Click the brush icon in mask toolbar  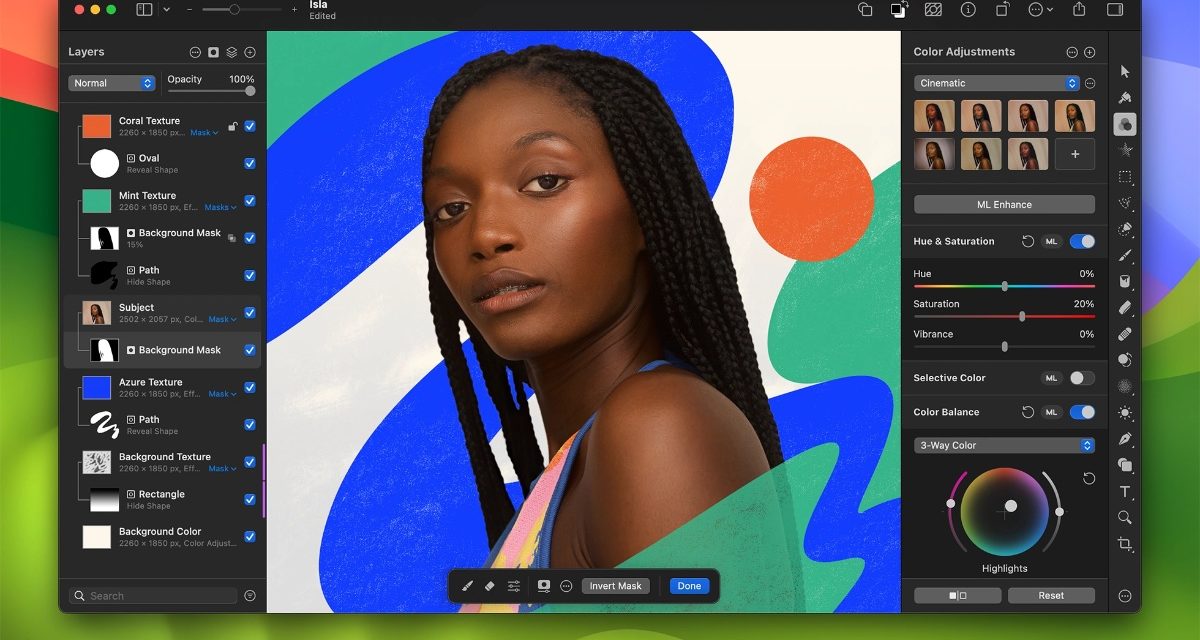467,586
